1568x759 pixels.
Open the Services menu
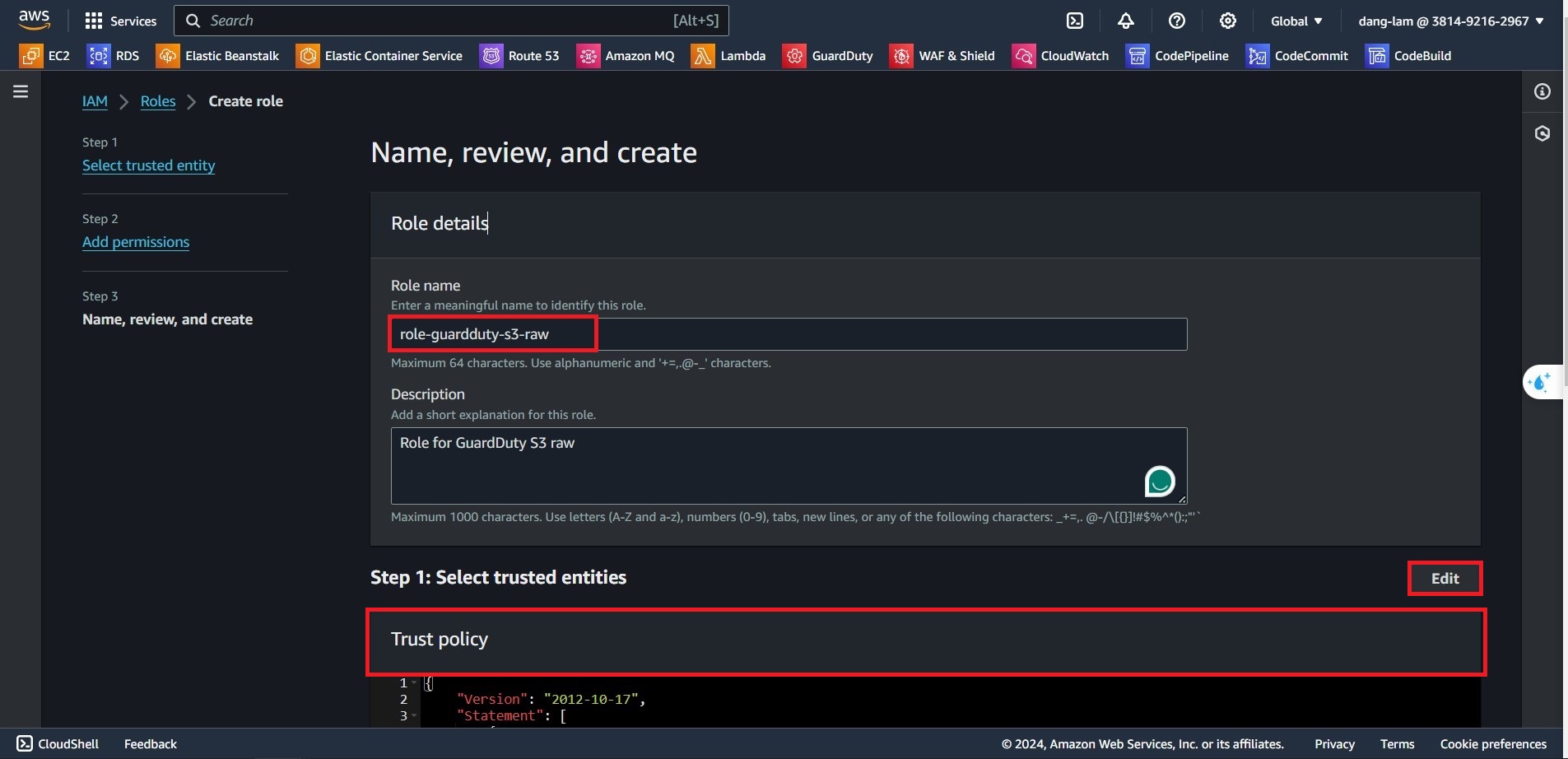coord(121,21)
